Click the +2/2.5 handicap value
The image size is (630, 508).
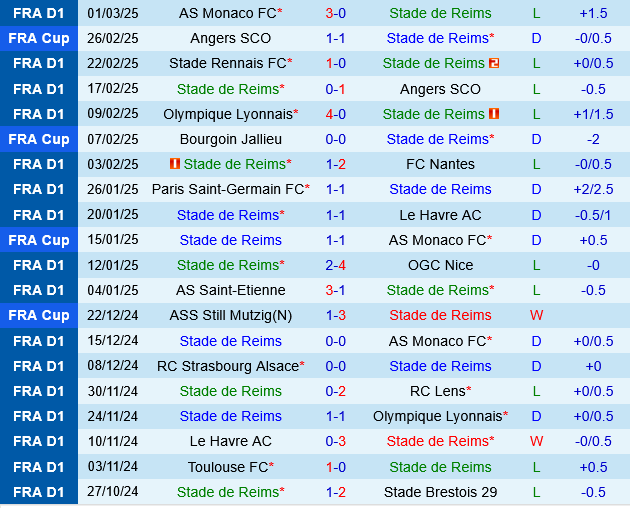[593, 189]
